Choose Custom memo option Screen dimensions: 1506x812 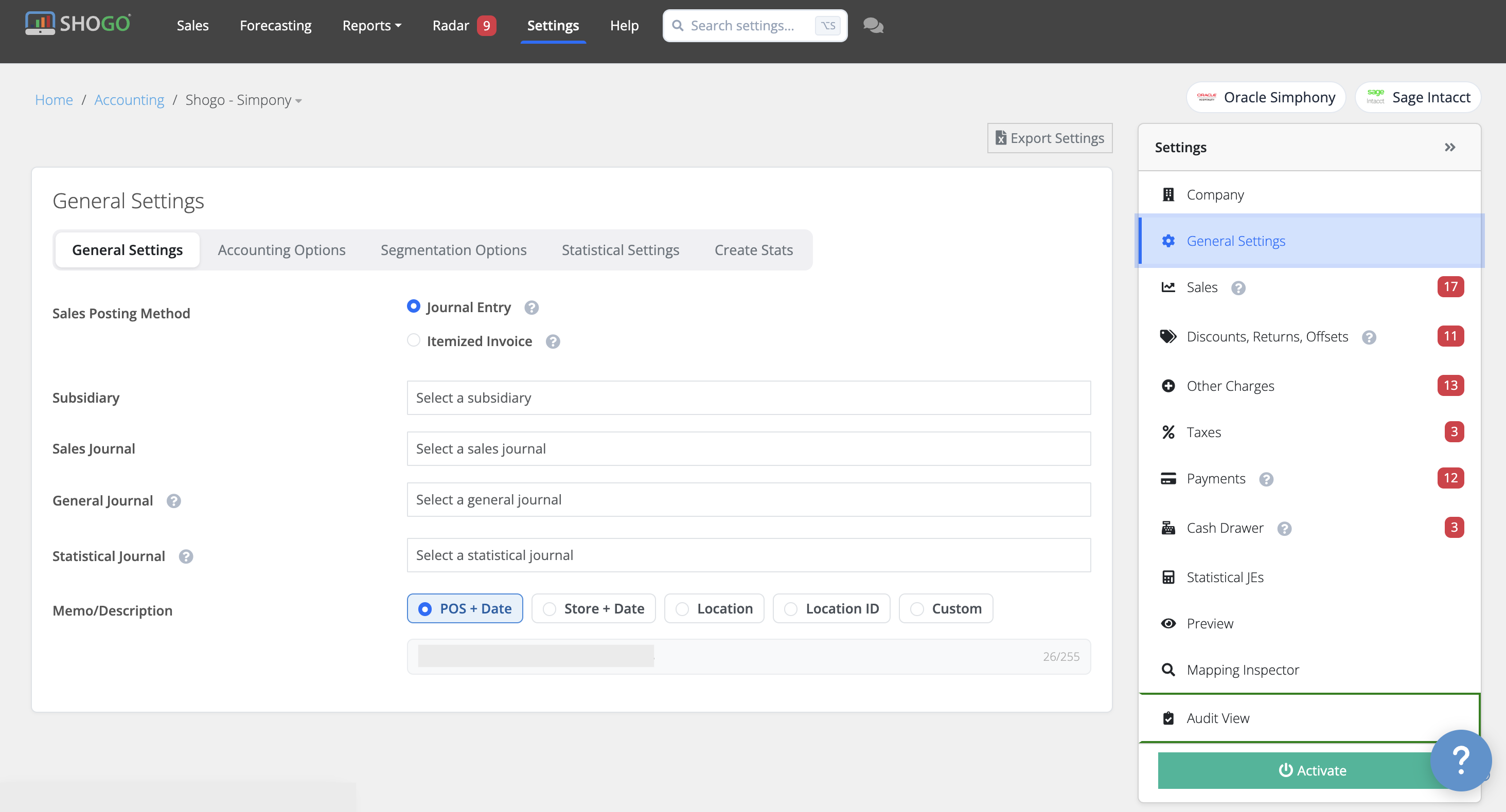pyautogui.click(x=946, y=608)
